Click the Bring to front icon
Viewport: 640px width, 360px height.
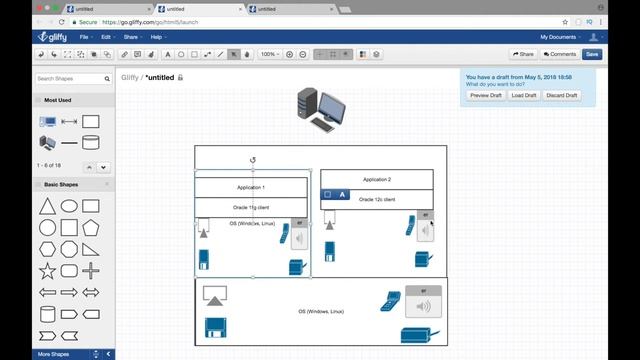94,54
